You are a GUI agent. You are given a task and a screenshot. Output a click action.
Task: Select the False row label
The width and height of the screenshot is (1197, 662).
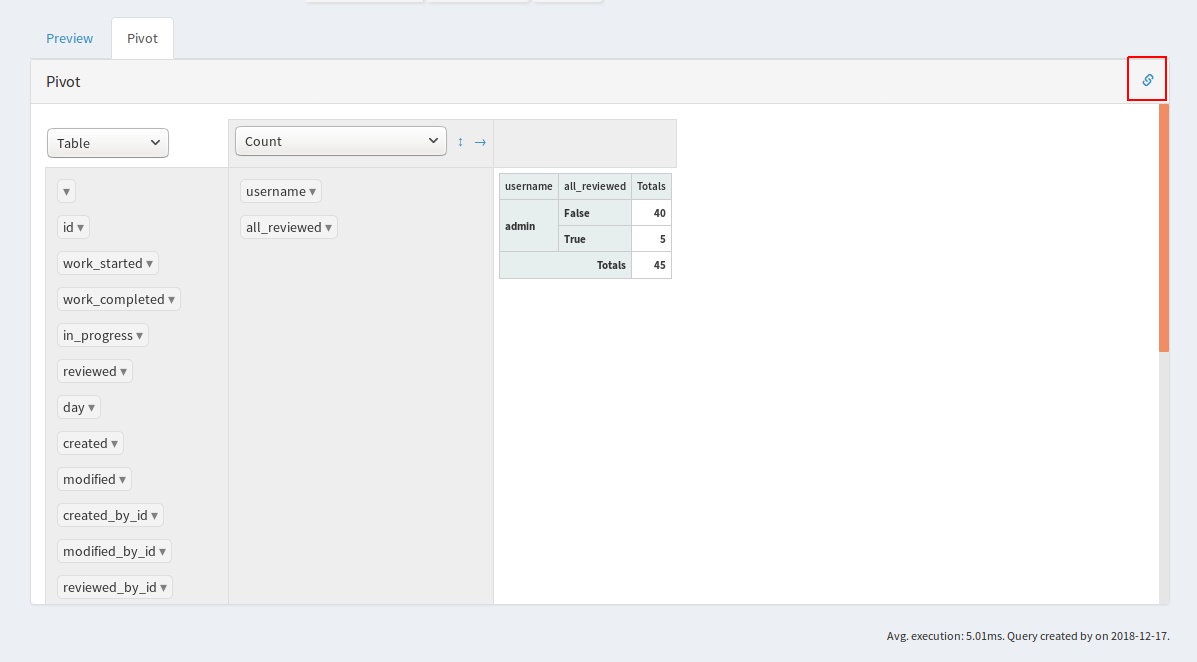(x=595, y=213)
